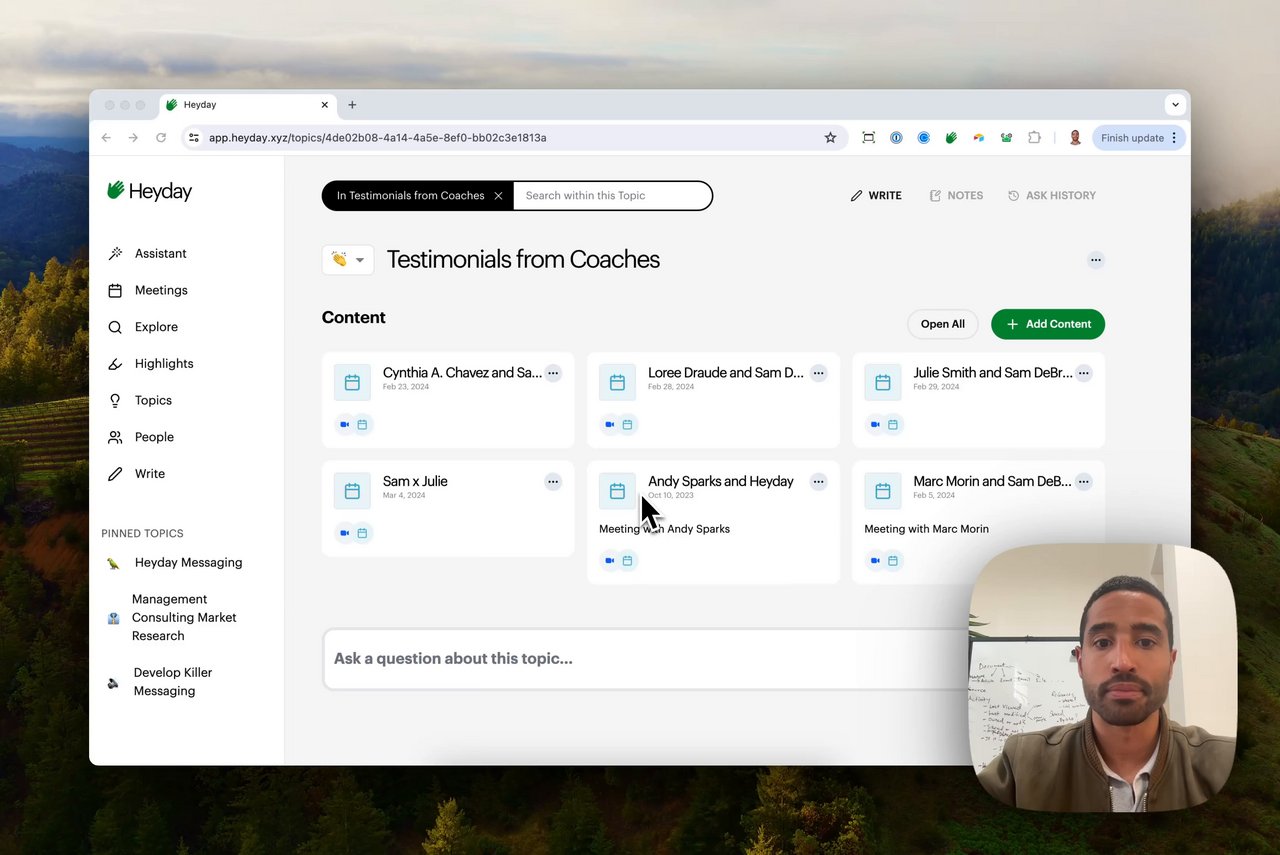
Task: Open the Cynthia A. Chavez meeting card
Action: [448, 400]
